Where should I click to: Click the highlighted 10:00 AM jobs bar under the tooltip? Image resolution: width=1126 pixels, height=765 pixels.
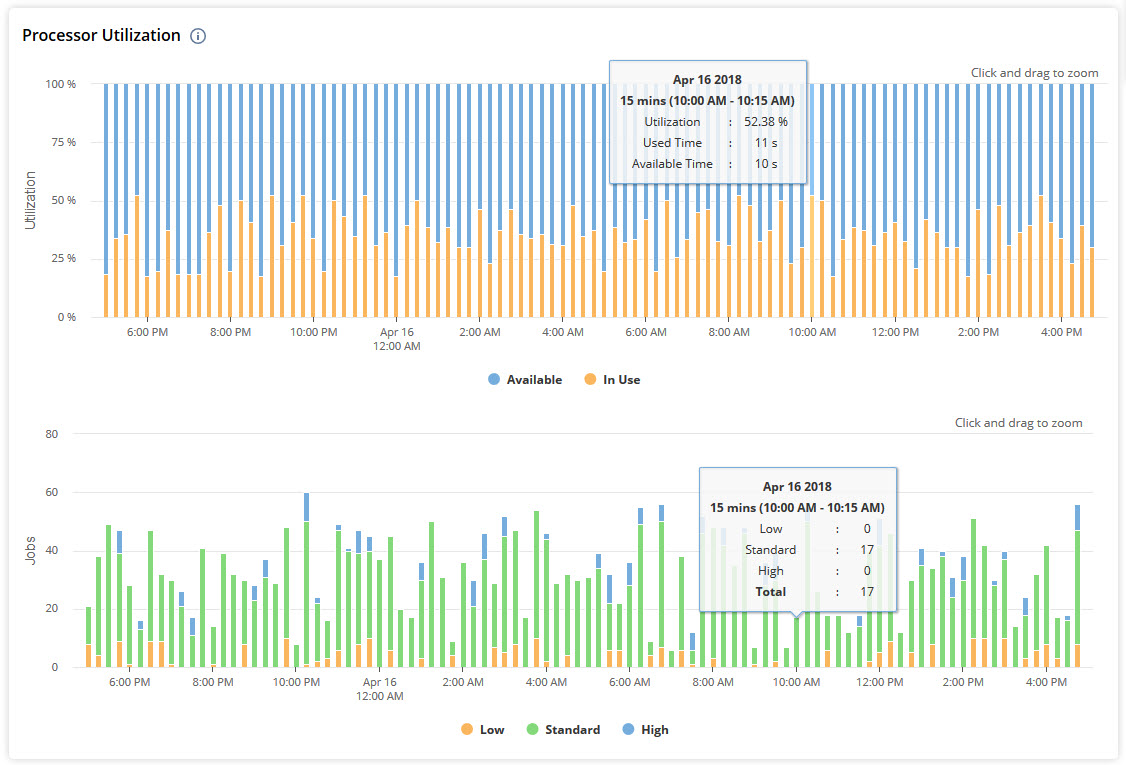[796, 642]
